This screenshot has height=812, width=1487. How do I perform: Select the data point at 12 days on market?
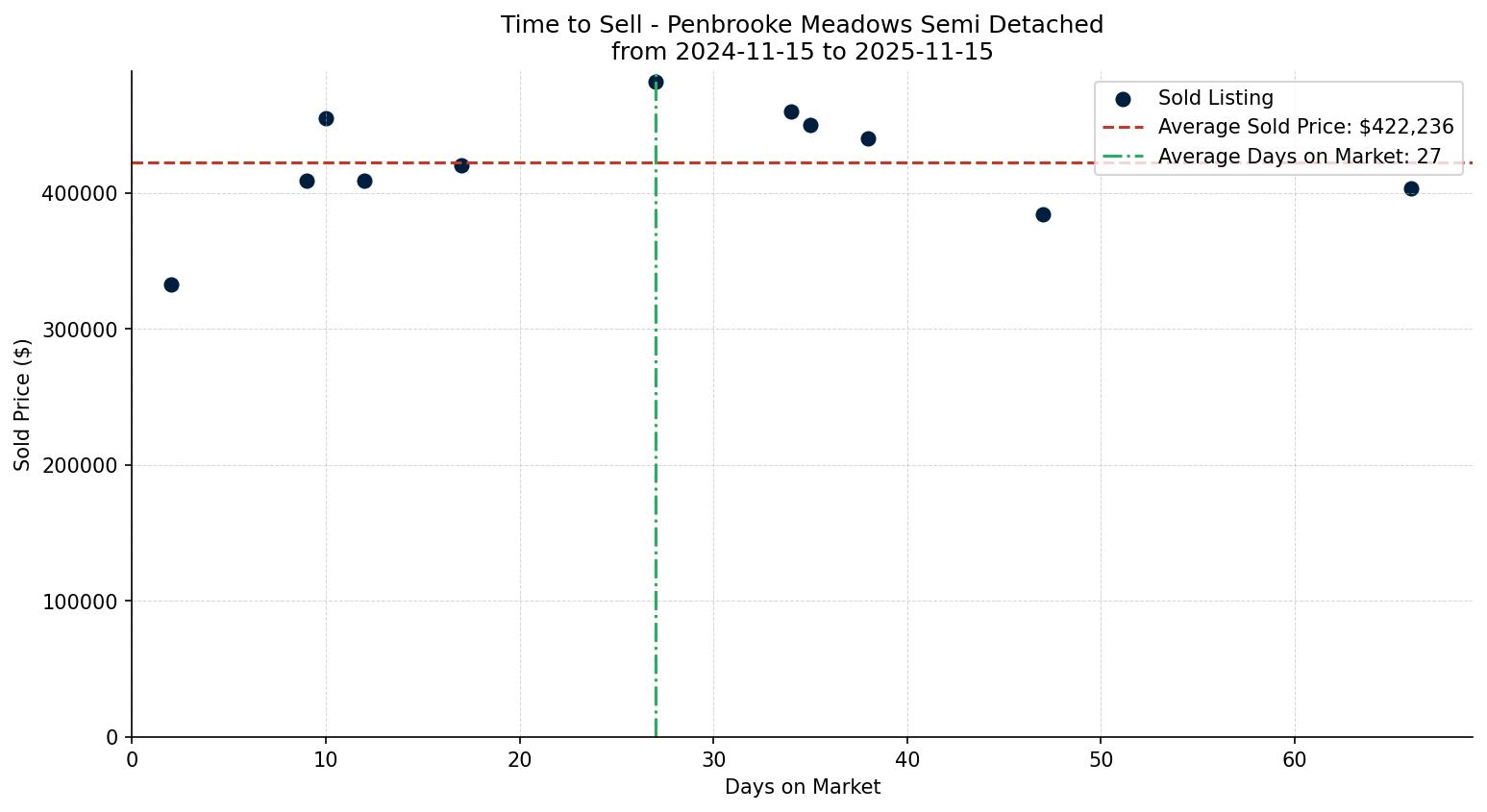pos(364,181)
